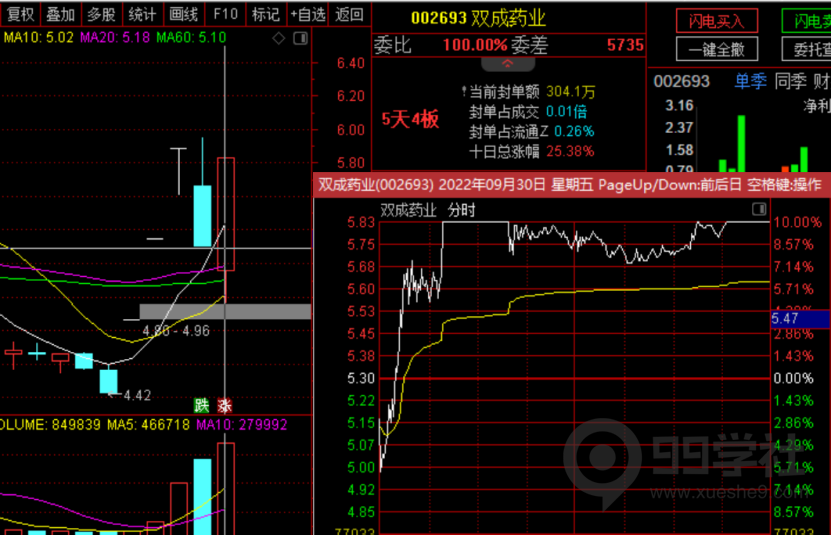The image size is (831, 535).
Task: Open the 复权 toolbar option
Action: (20, 14)
